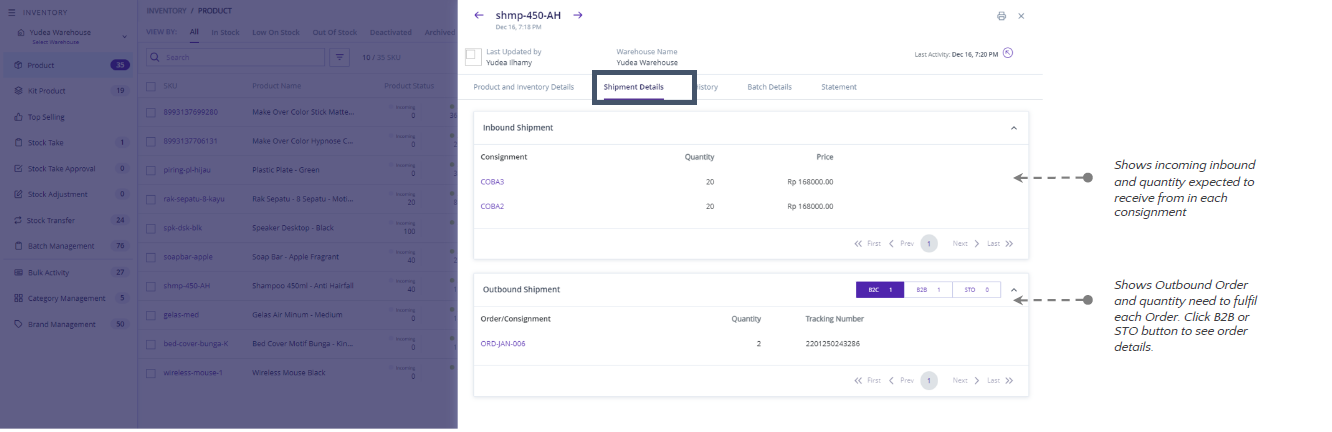Open Batch Management in the sidebar
The height and width of the screenshot is (432, 1332).
68,247
